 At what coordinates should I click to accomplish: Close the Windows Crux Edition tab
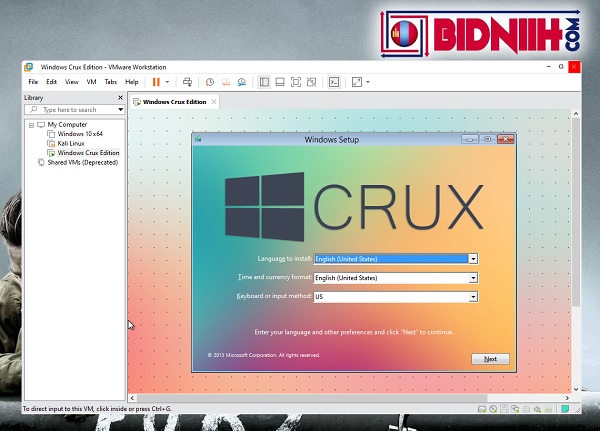click(214, 102)
